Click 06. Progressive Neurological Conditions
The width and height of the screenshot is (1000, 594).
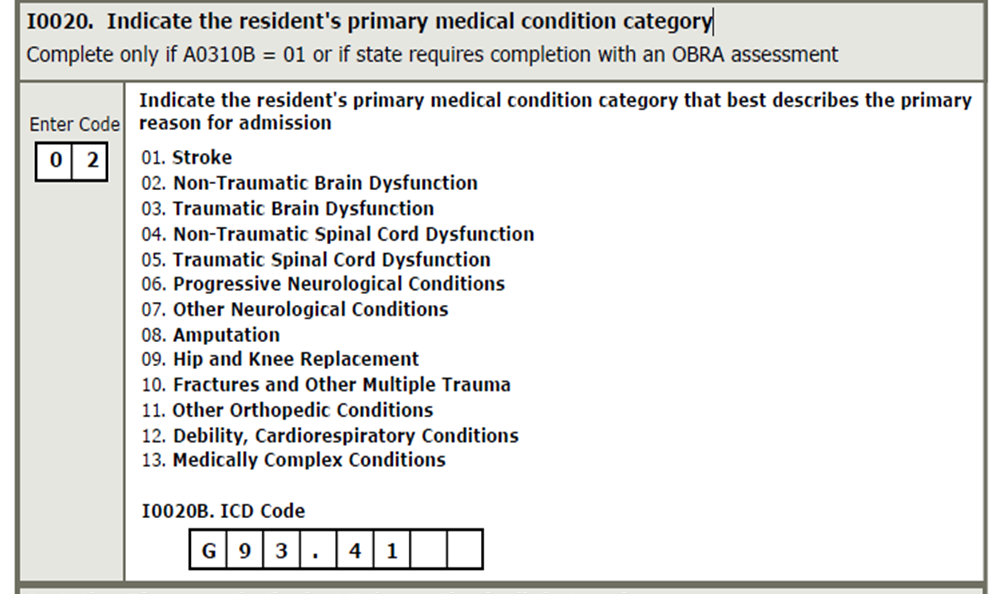click(323, 284)
